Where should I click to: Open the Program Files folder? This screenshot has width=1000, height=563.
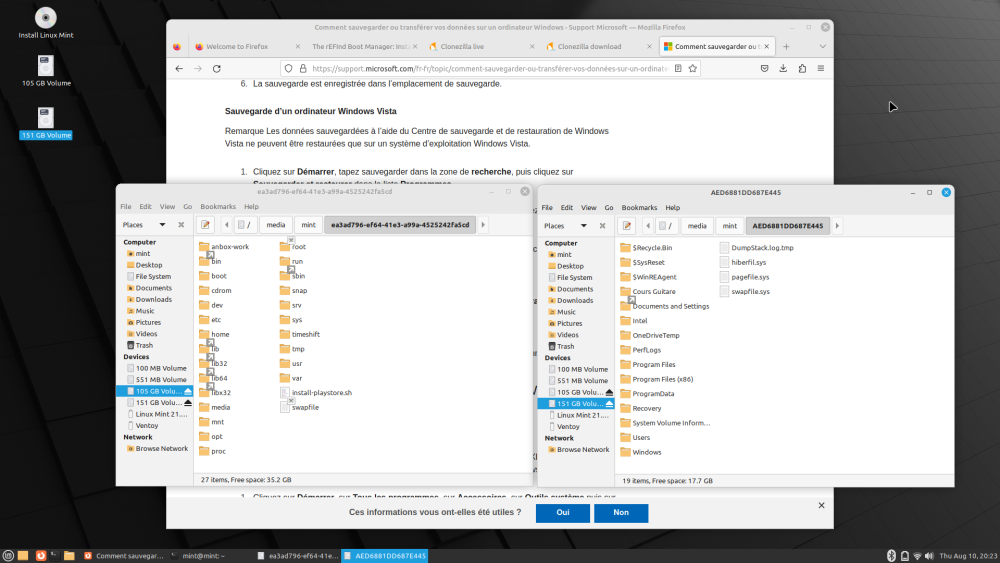[653, 365]
